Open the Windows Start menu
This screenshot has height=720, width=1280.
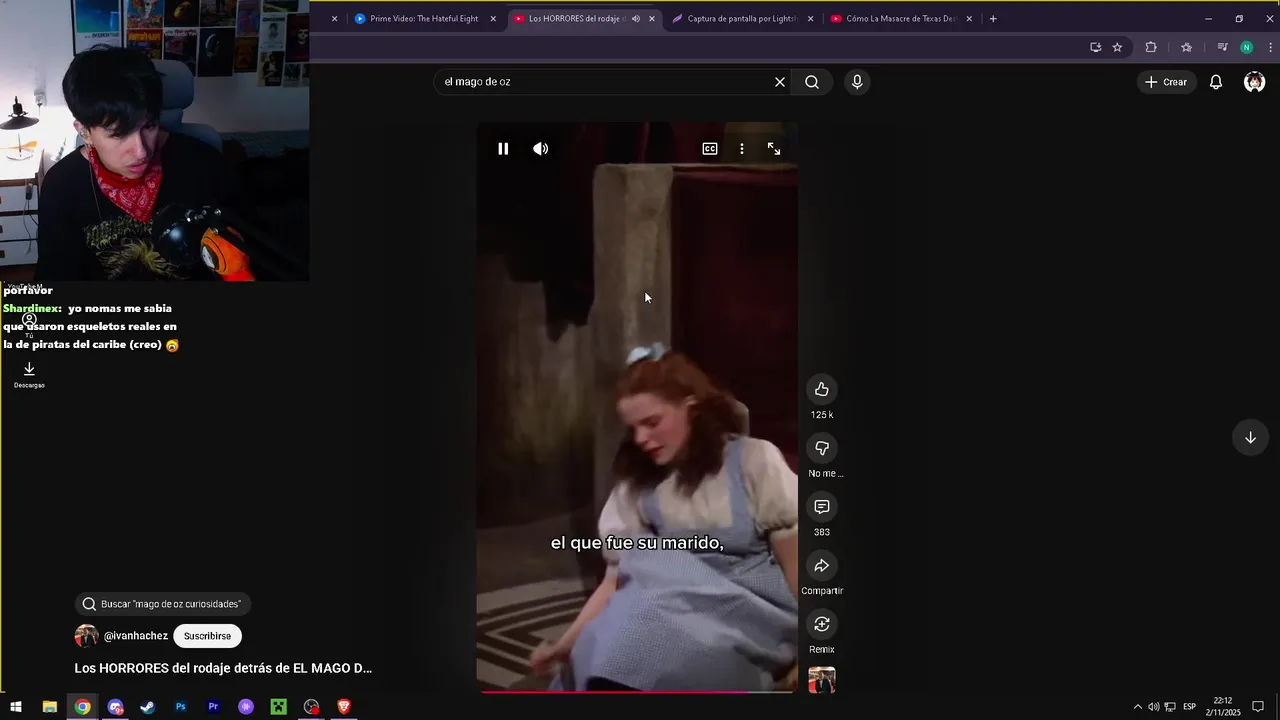point(16,707)
